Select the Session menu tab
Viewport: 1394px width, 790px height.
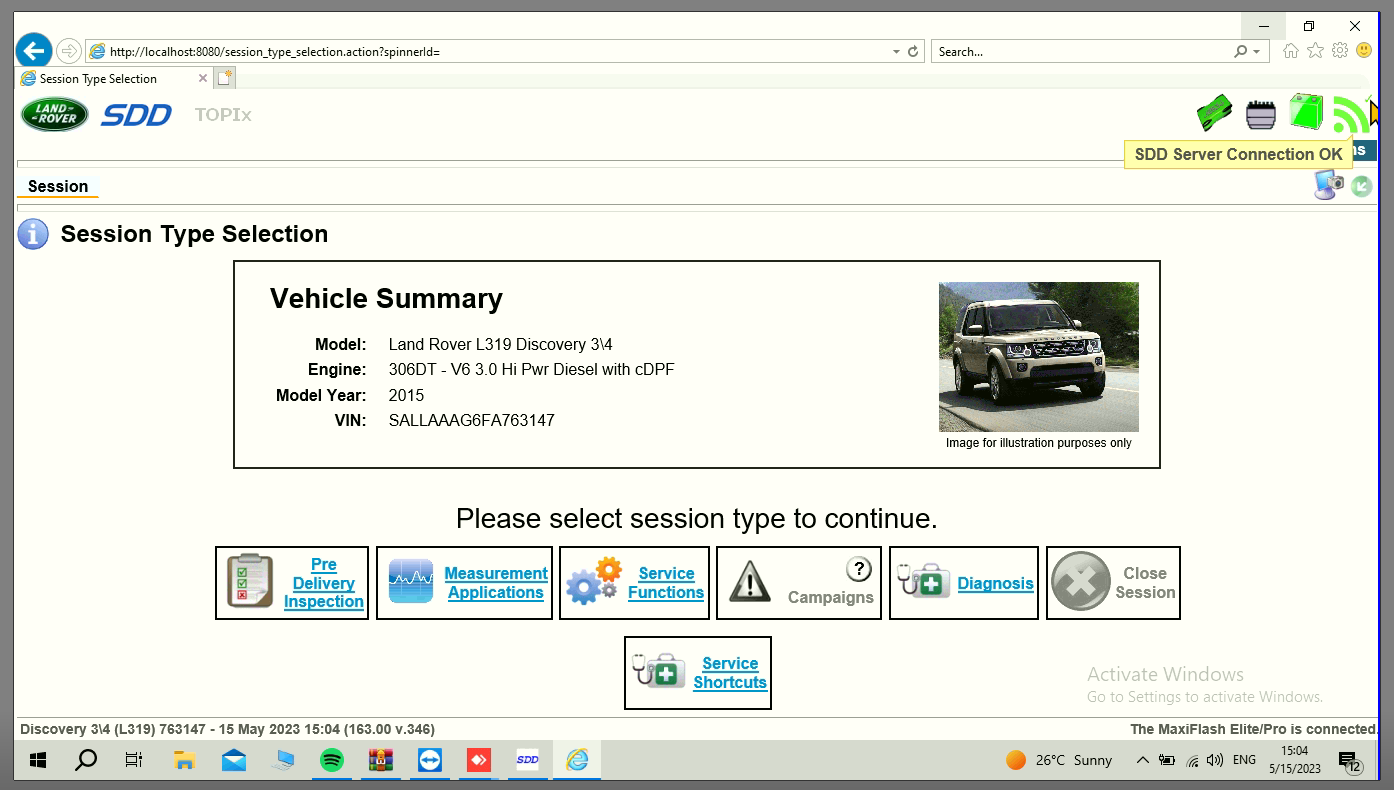click(x=58, y=186)
